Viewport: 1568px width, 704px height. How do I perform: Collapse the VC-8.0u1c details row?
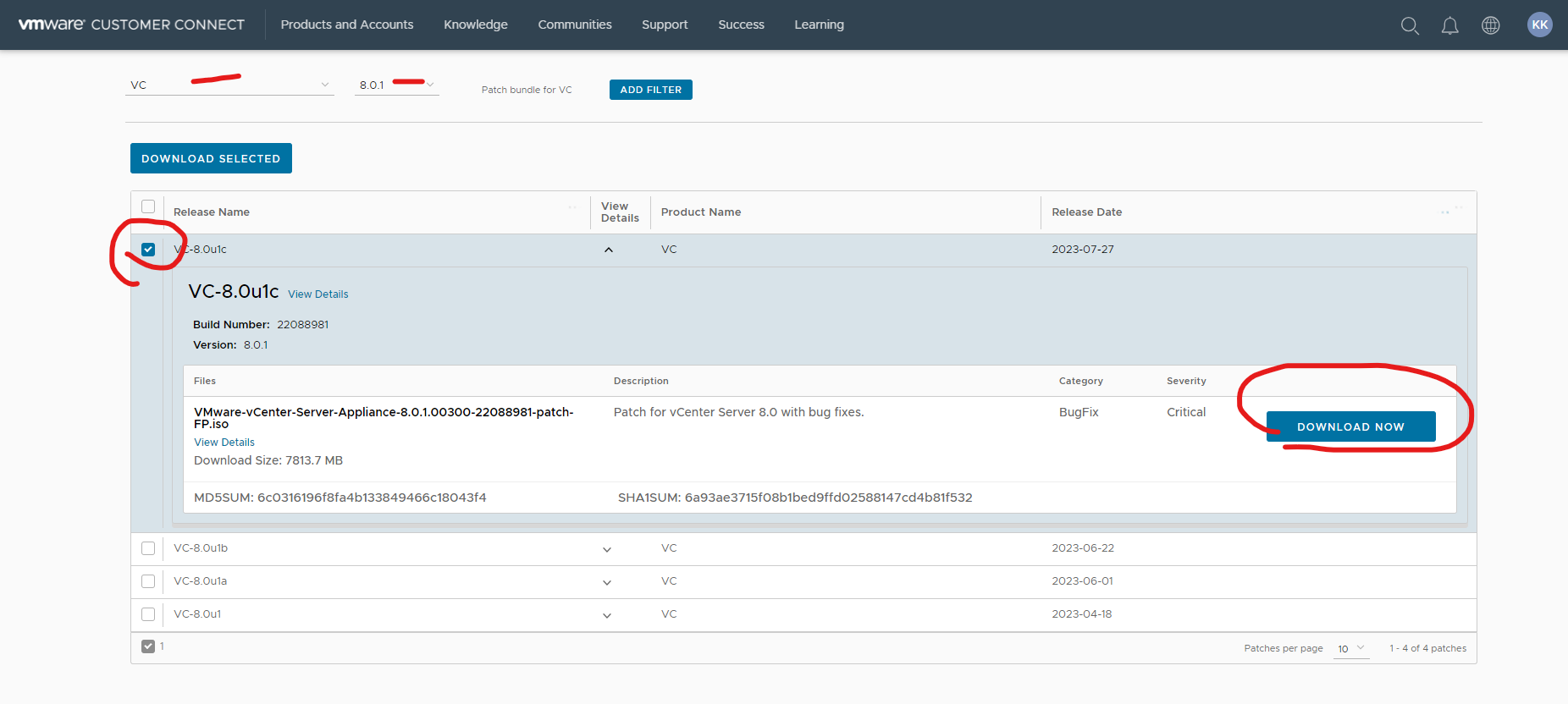tap(609, 250)
